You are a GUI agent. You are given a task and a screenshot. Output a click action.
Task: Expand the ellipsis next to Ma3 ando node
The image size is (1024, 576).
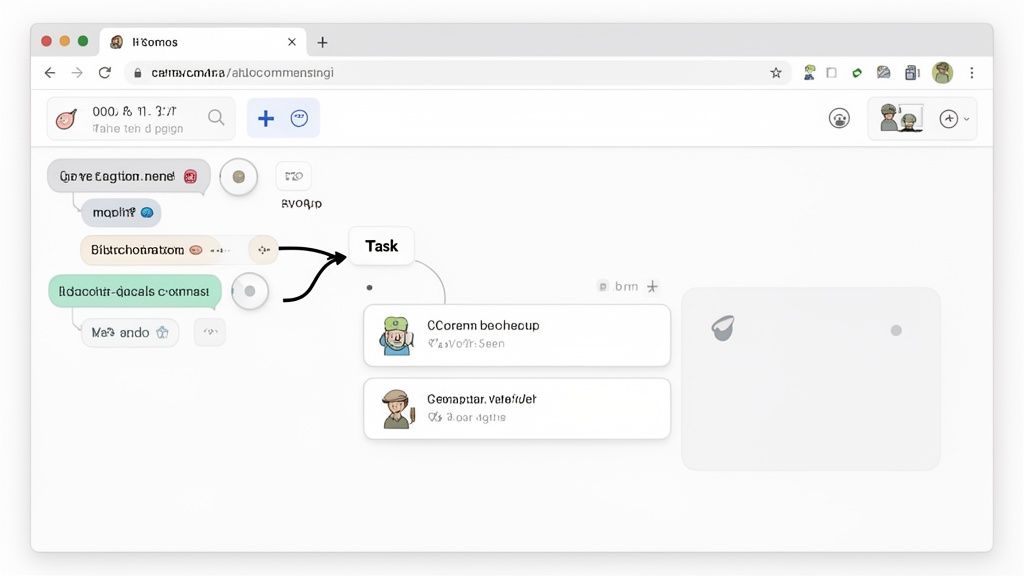(210, 331)
